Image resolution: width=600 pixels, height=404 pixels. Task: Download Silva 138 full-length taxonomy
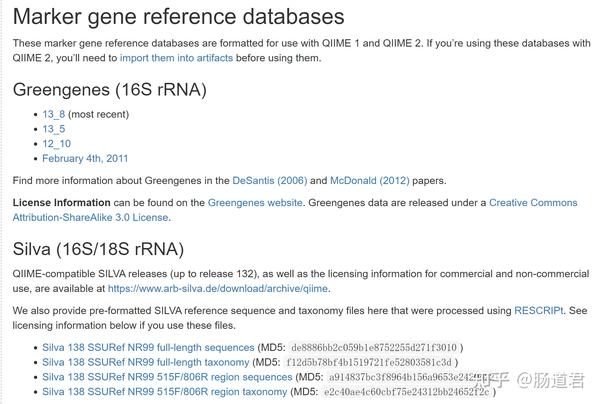pyautogui.click(x=145, y=362)
